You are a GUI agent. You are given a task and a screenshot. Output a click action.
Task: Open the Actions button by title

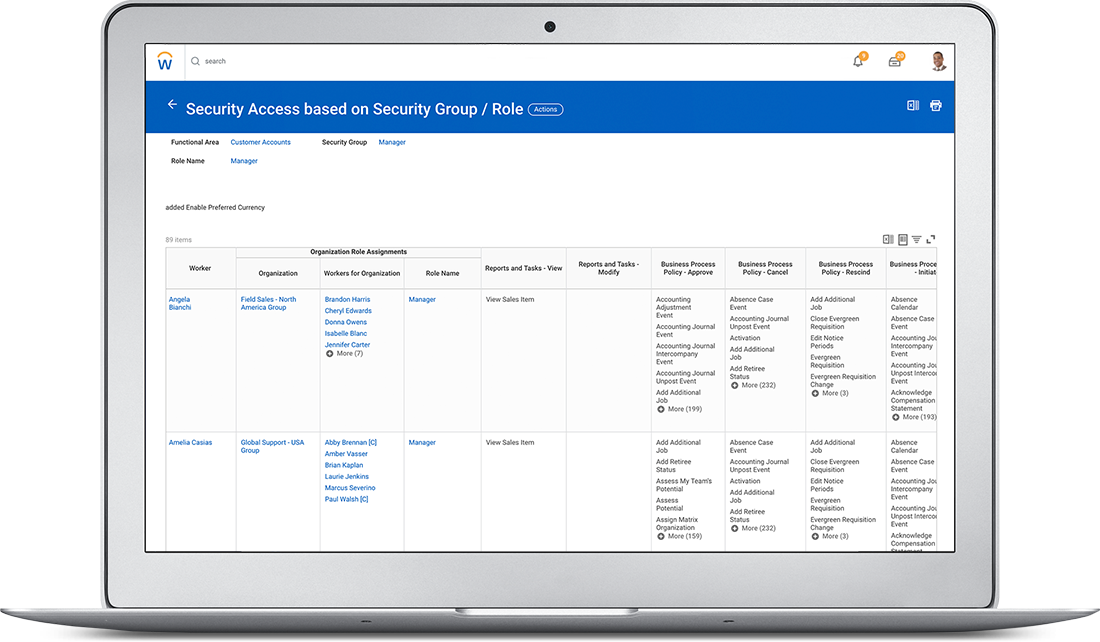[545, 109]
